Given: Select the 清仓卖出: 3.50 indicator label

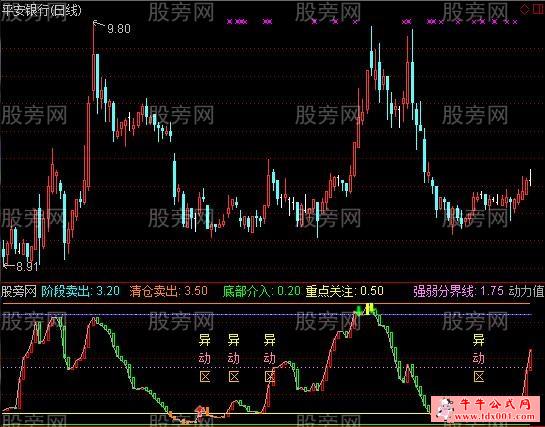Looking at the screenshot, I should tap(169, 291).
